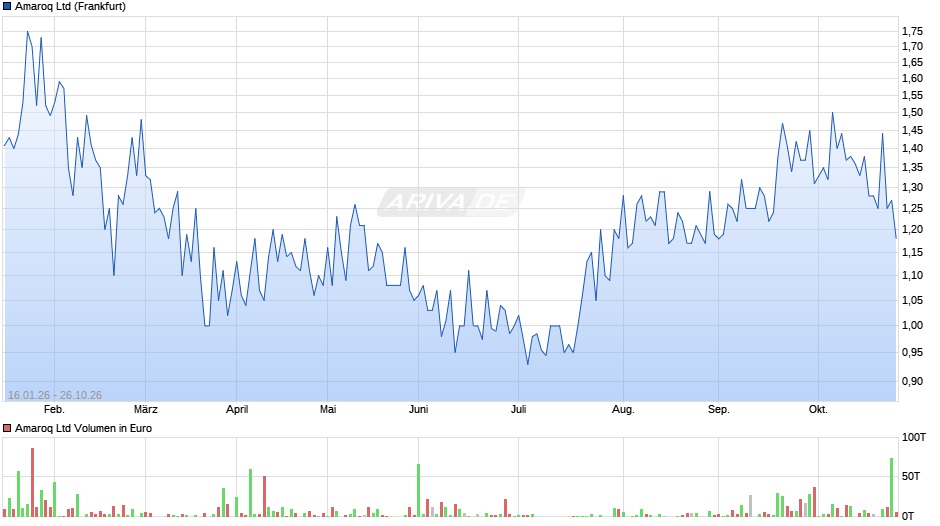This screenshot has height=526, width=940.
Task: Click the tall red volume bar before Feb.
Action: (x=32, y=482)
